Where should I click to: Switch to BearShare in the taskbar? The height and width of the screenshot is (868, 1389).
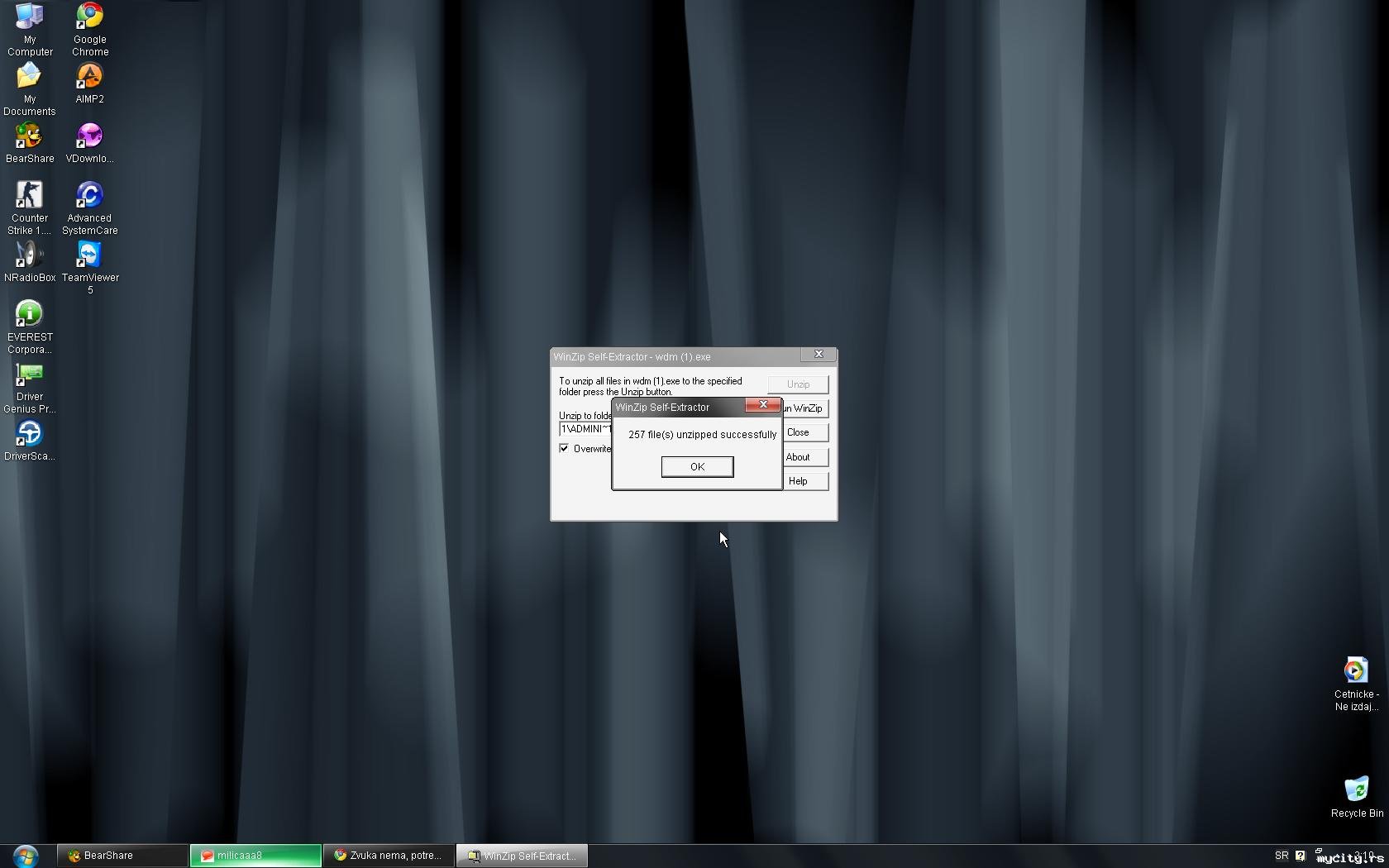[122, 856]
